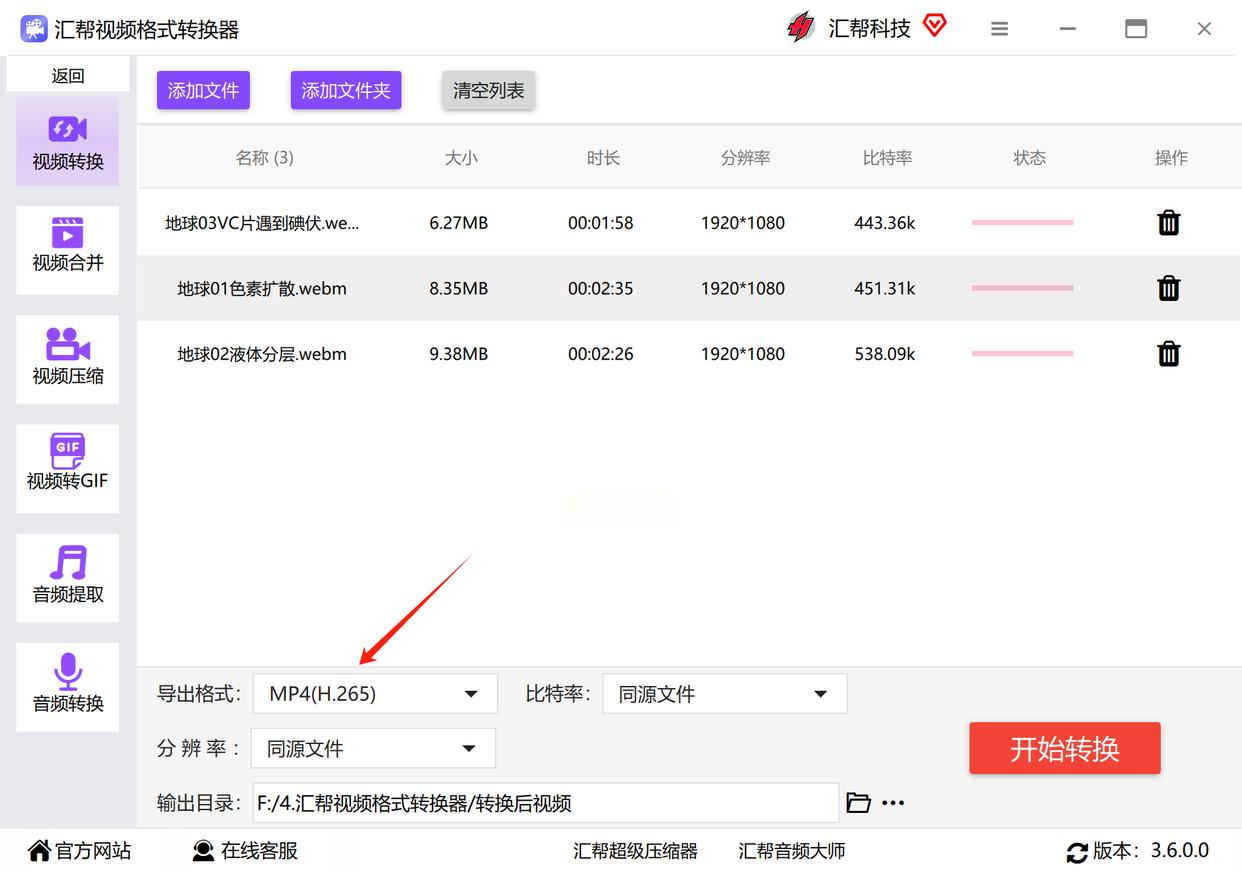This screenshot has height=873, width=1242.
Task: Click the 00:01:58 duration cell
Action: point(601,223)
